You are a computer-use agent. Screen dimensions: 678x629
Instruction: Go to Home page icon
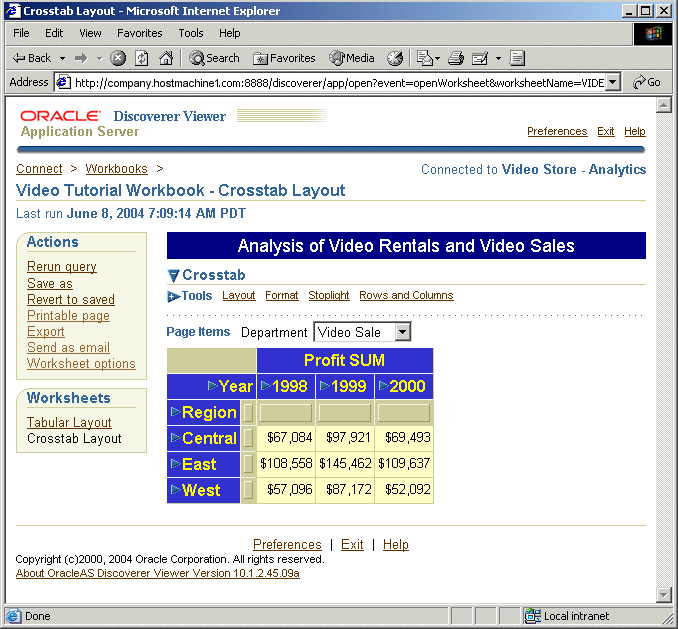(166, 58)
